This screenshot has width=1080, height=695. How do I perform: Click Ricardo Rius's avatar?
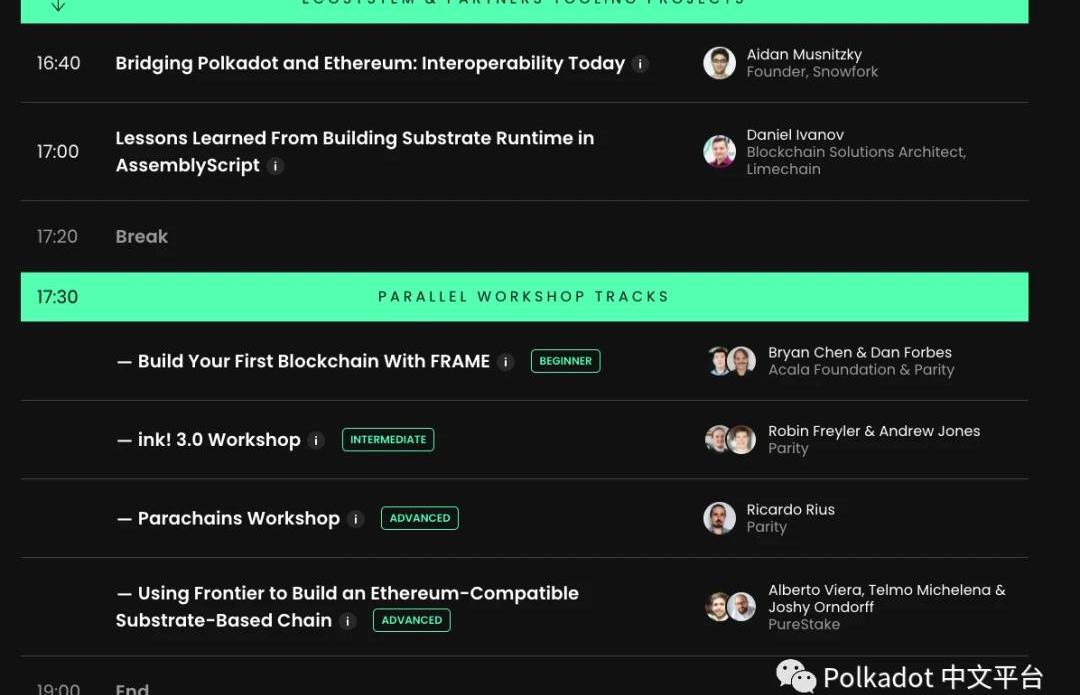coord(719,518)
